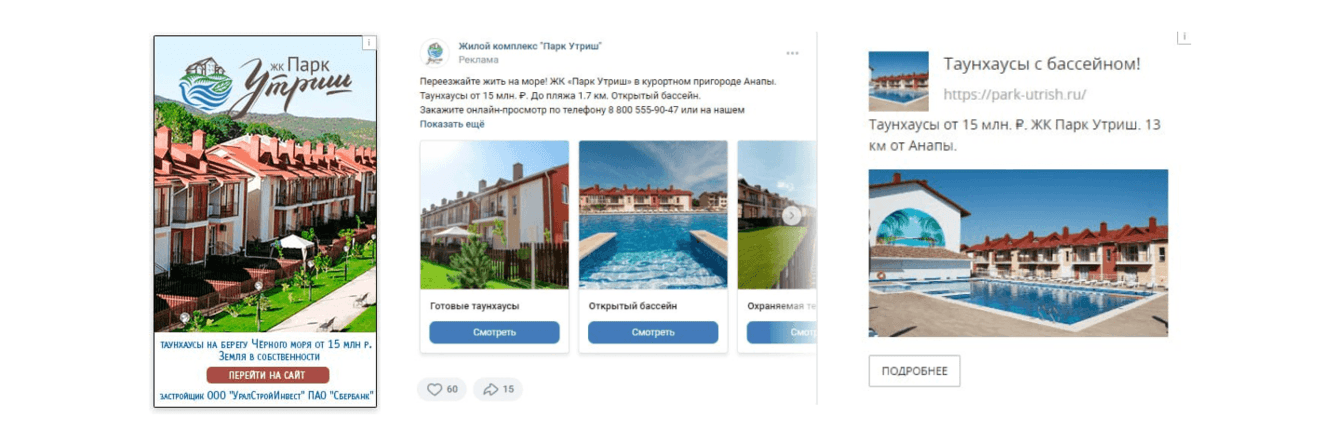Screen dimensions: 1340x444
Task: Click the large pool photo in right ad
Action: [1018, 253]
